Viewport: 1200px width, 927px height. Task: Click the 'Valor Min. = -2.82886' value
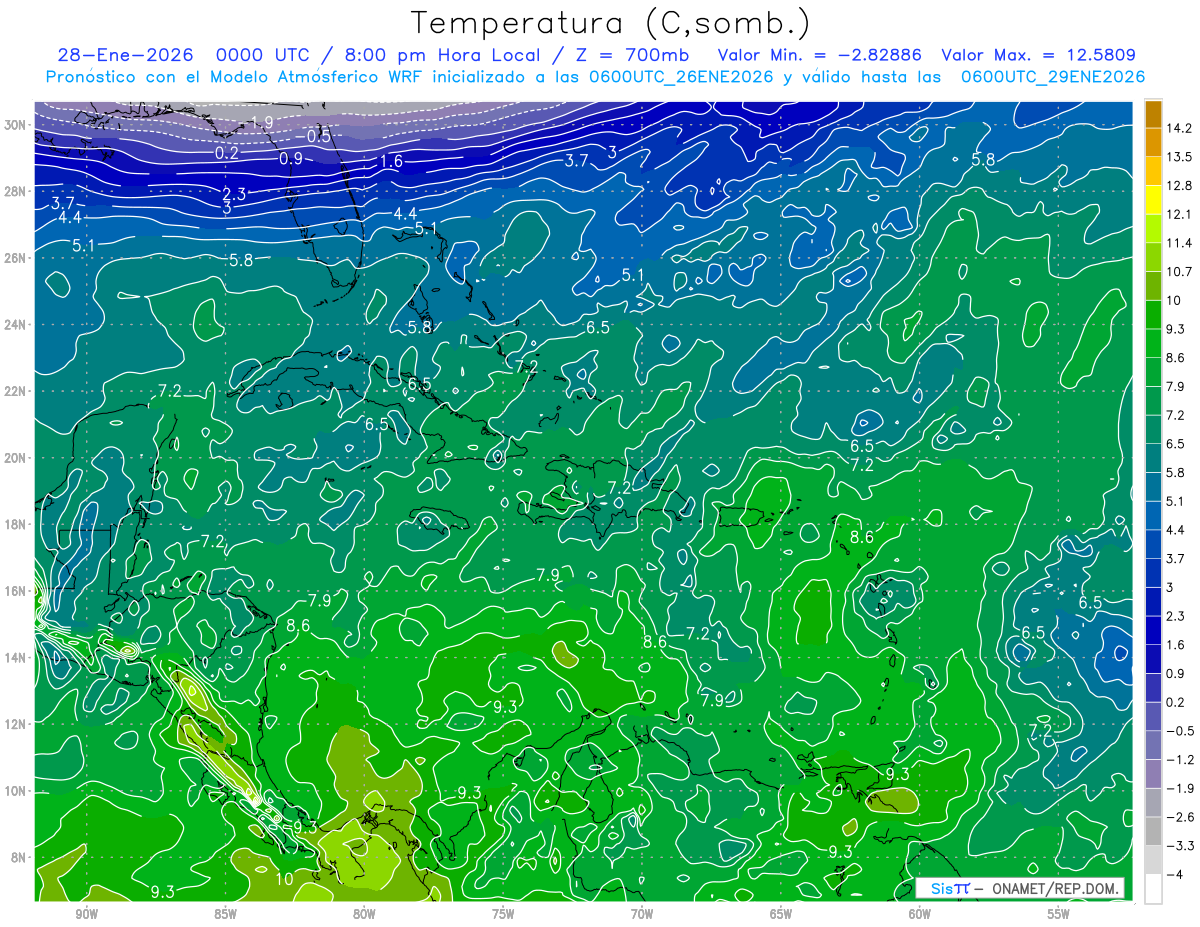pyautogui.click(x=820, y=55)
